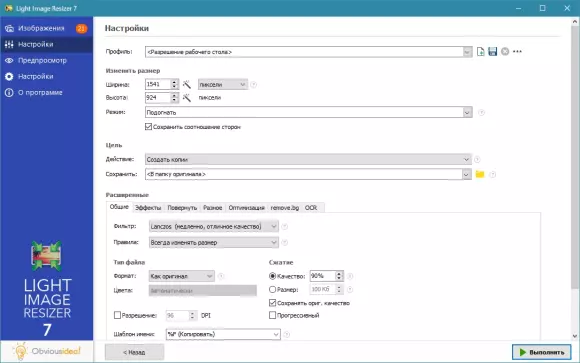Screen dimensions: 580x363
Task: Toggle Сохранить ориг. качество checkbox
Action: [273, 303]
